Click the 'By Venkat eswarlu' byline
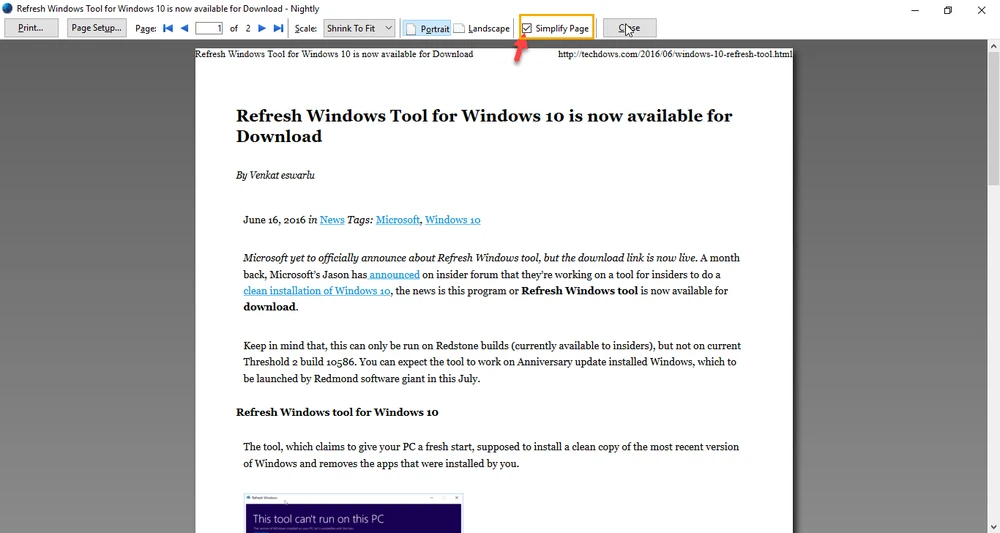This screenshot has width=1000, height=533. (x=275, y=175)
